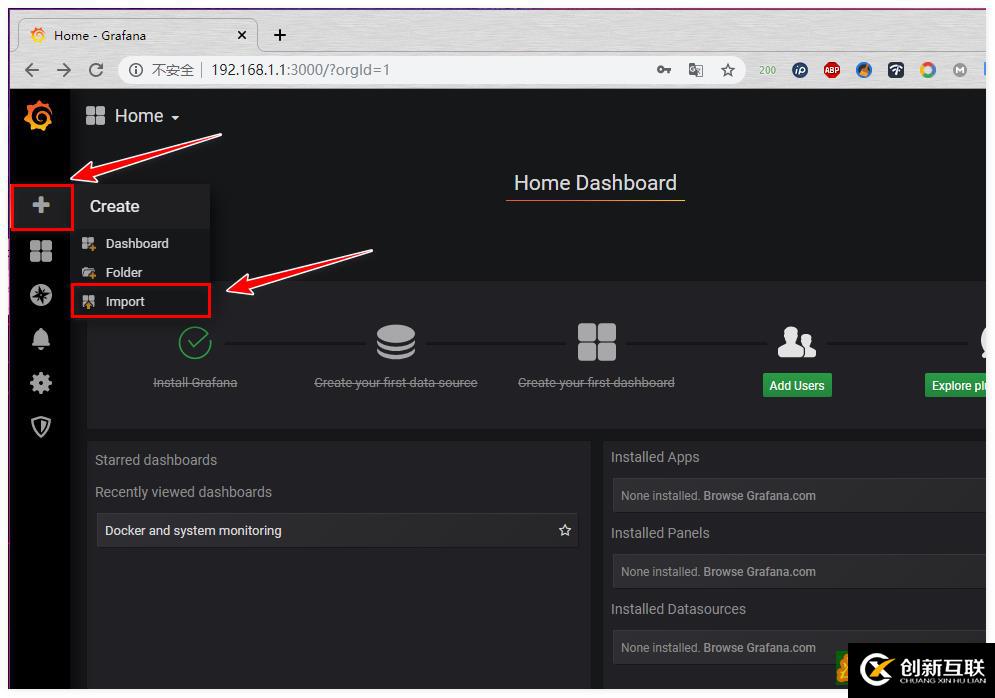Image resolution: width=995 pixels, height=698 pixels.
Task: Open the Server Admin shield icon
Action: (x=41, y=427)
